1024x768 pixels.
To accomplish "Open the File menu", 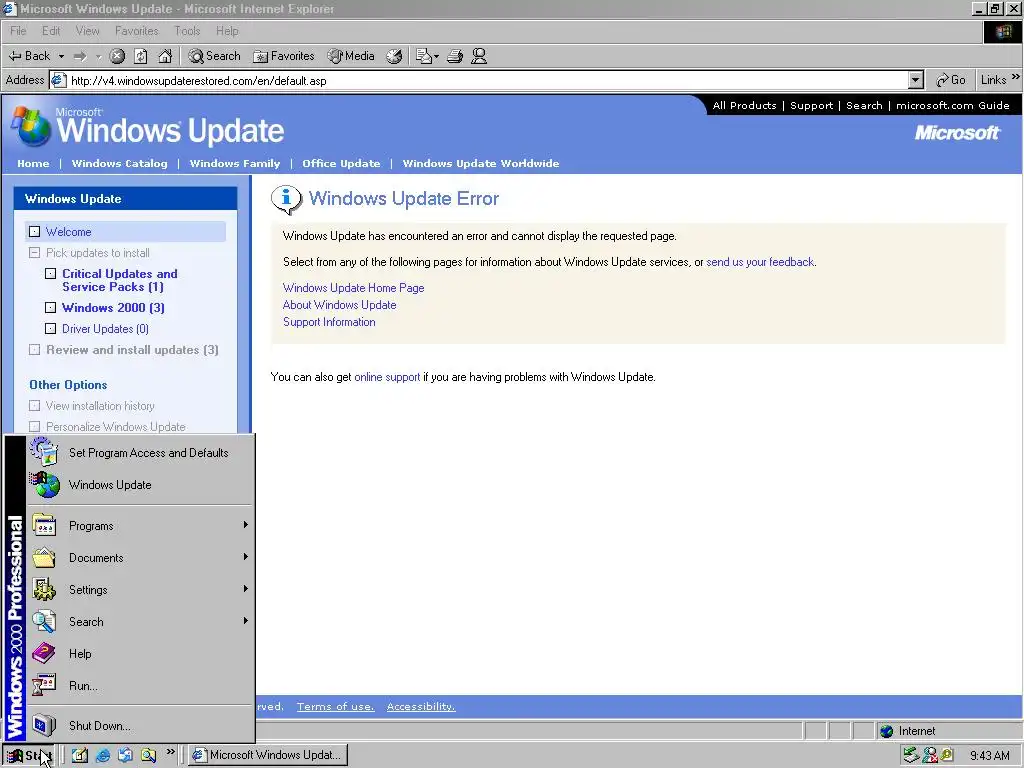I will 18,31.
